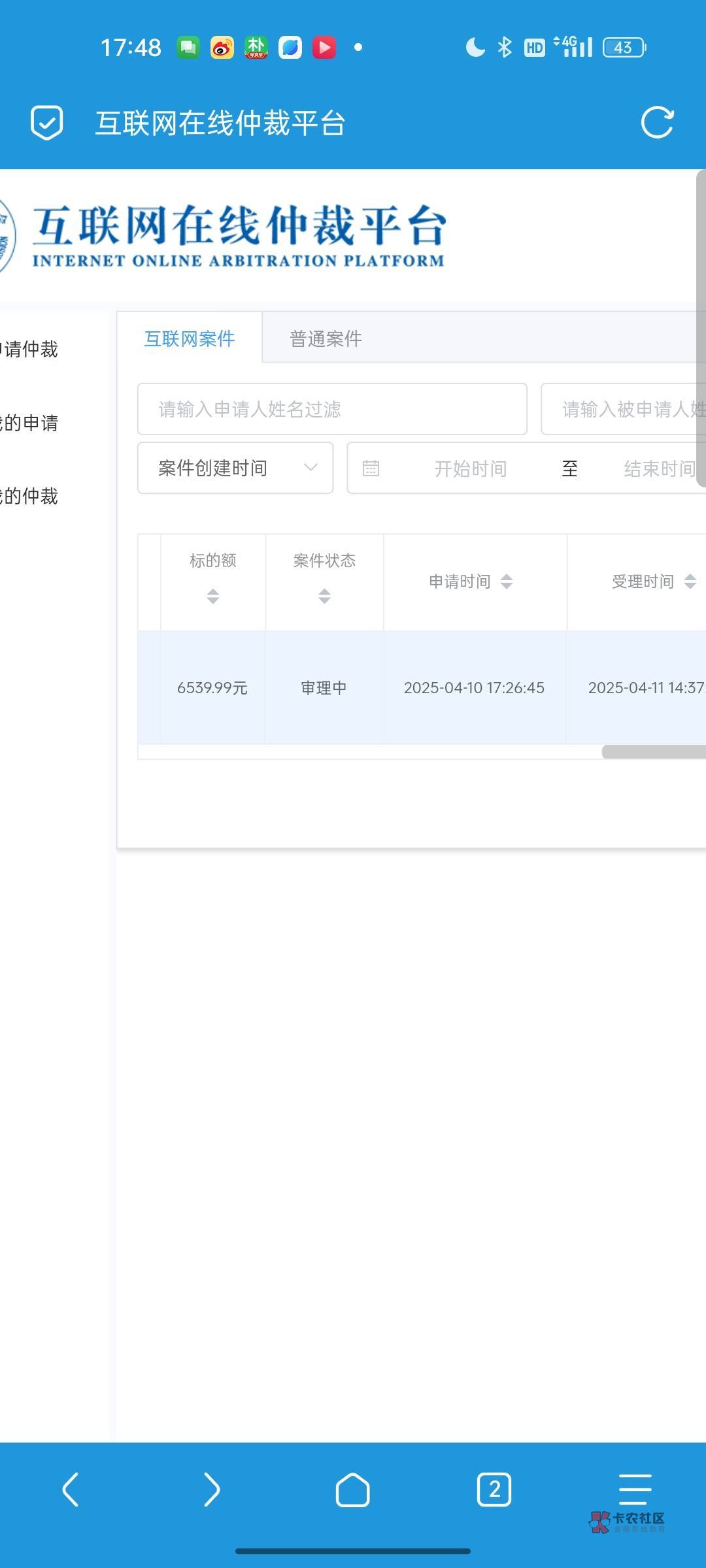Image resolution: width=706 pixels, height=1568 pixels.
Task: Tap the security shield icon
Action: pyautogui.click(x=47, y=123)
